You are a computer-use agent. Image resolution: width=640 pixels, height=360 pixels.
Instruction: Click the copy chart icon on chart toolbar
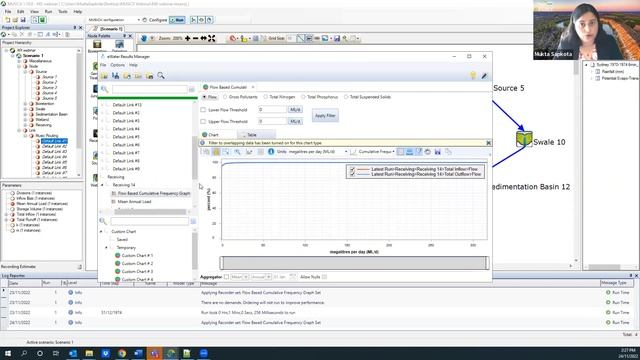[x=448, y=151]
